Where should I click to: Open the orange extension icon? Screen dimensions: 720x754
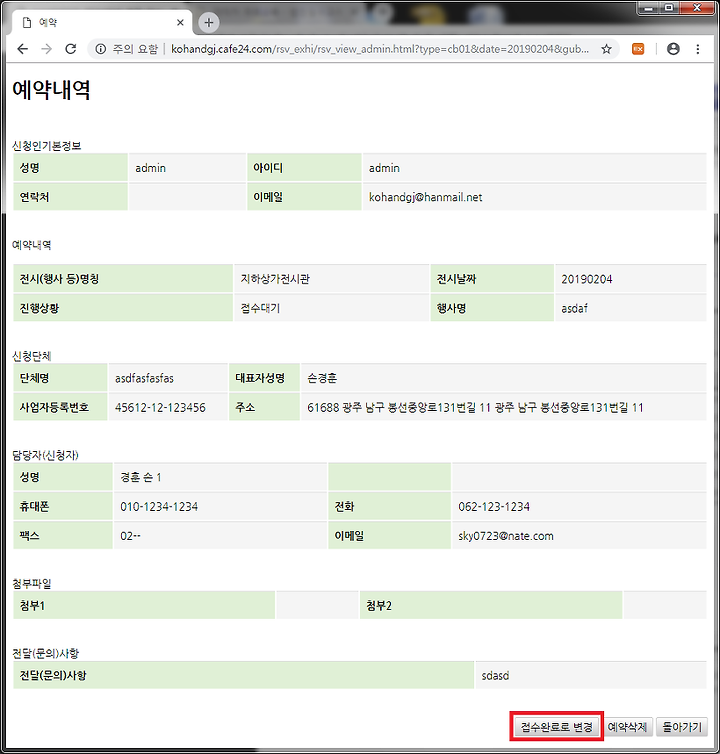tap(638, 49)
